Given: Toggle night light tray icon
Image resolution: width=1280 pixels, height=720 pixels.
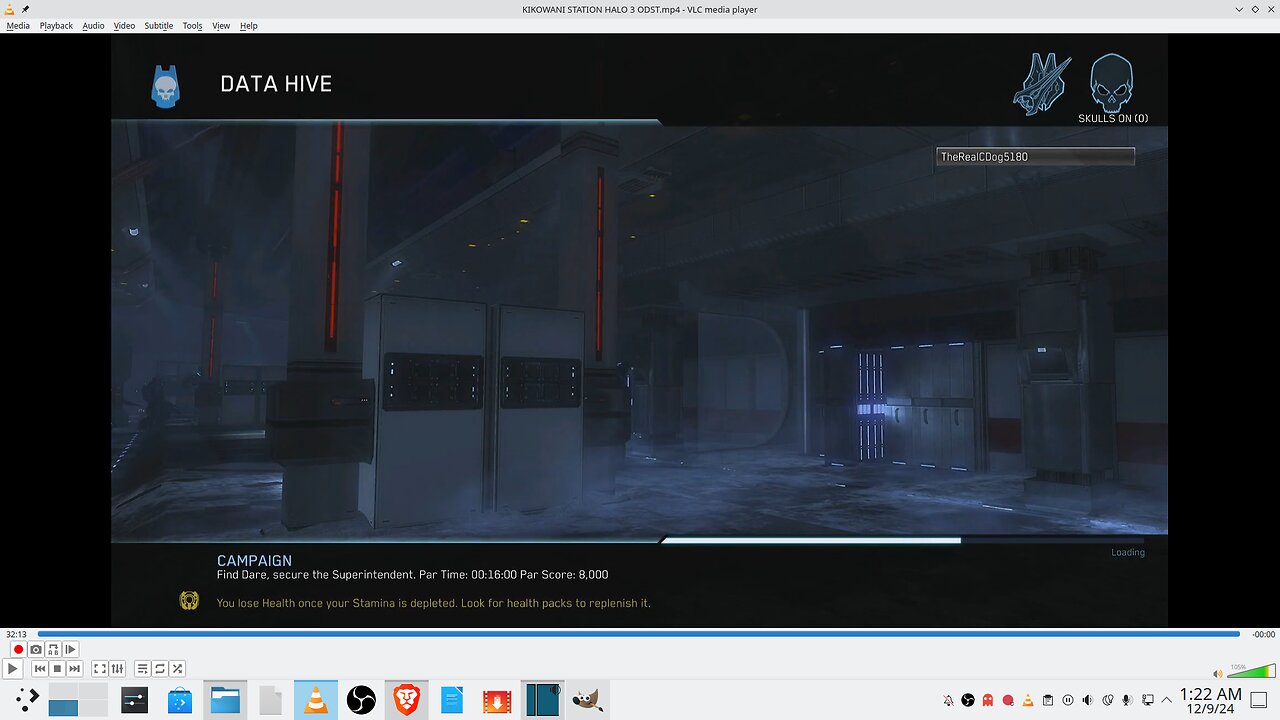Looking at the screenshot, I should (1108, 700).
